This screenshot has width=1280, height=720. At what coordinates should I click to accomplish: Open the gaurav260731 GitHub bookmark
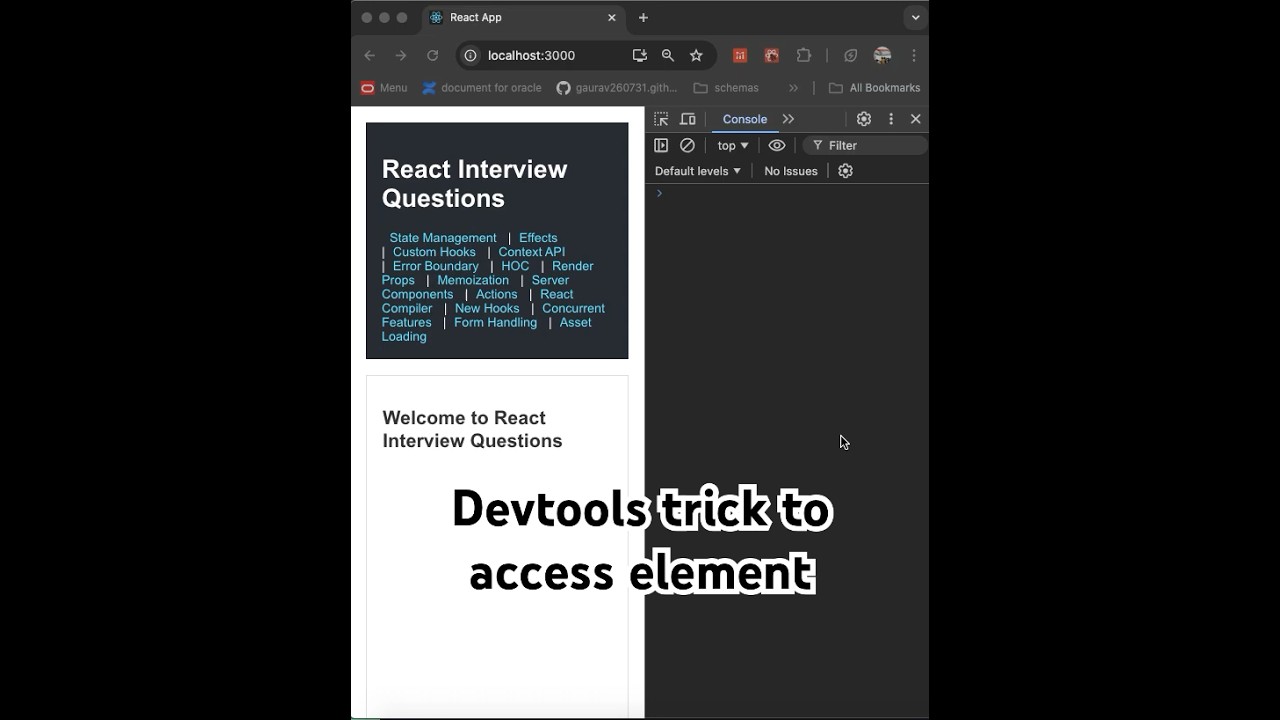(617, 88)
